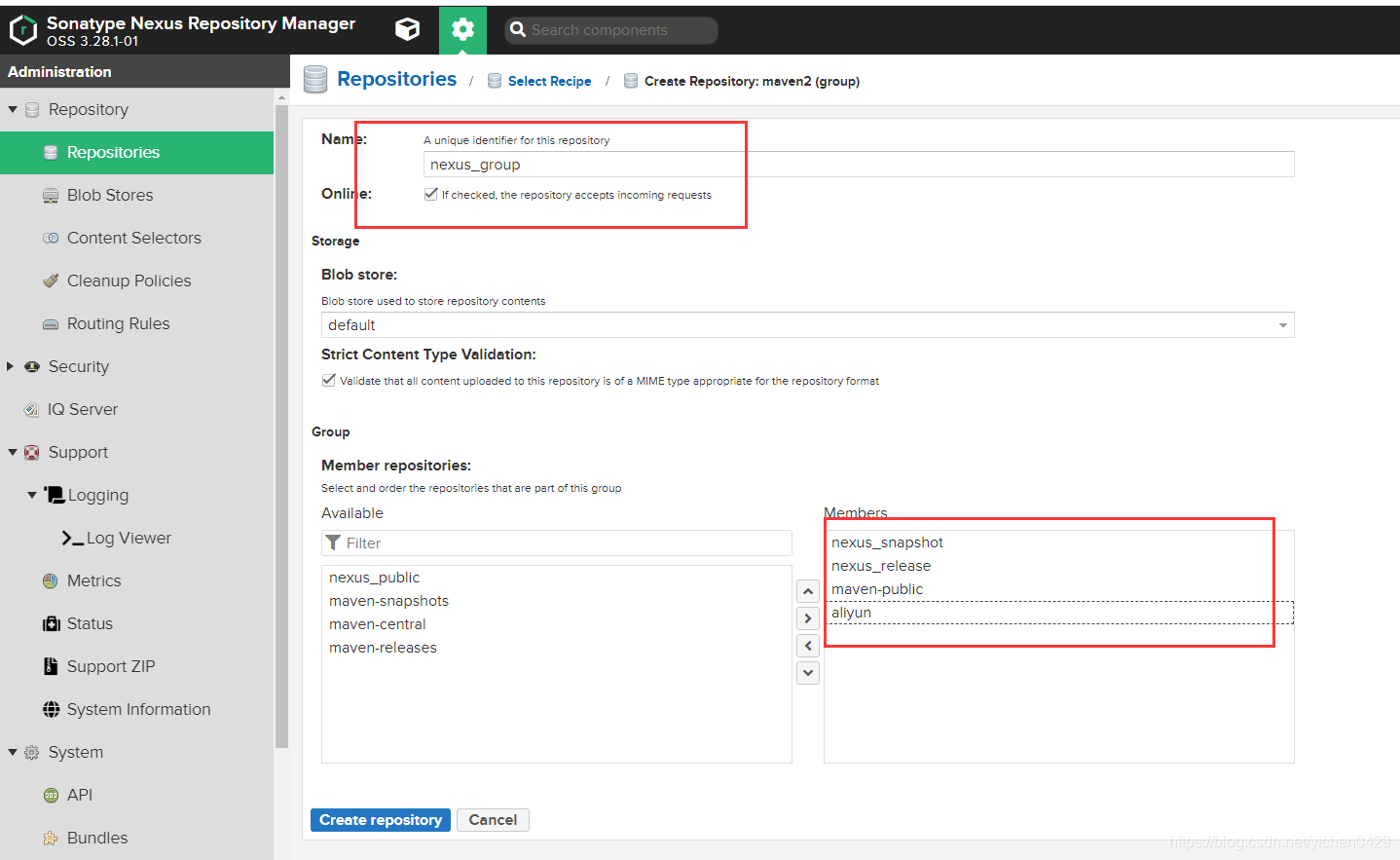Screen dimensions: 1400x860
Task: Collapse the Logging tree node
Action: pos(32,495)
